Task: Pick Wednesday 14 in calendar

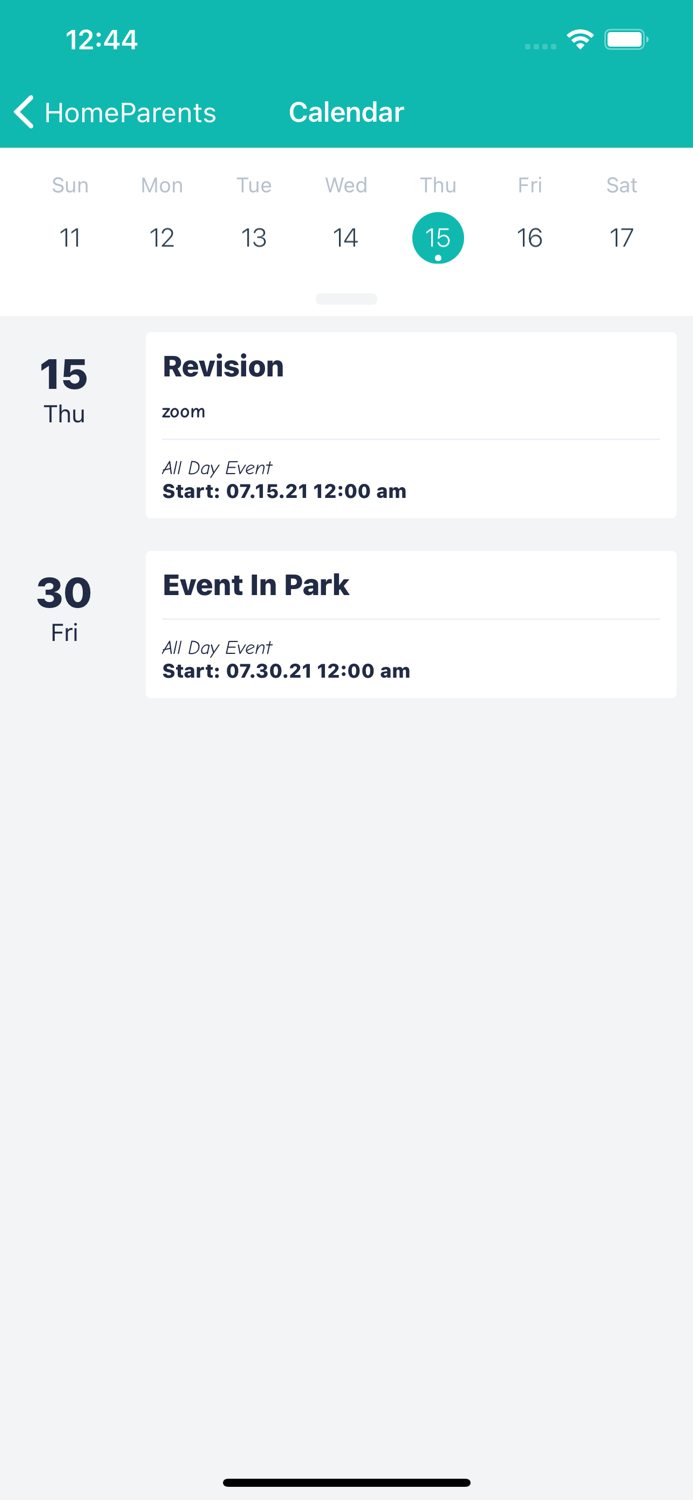Action: pyautogui.click(x=346, y=237)
